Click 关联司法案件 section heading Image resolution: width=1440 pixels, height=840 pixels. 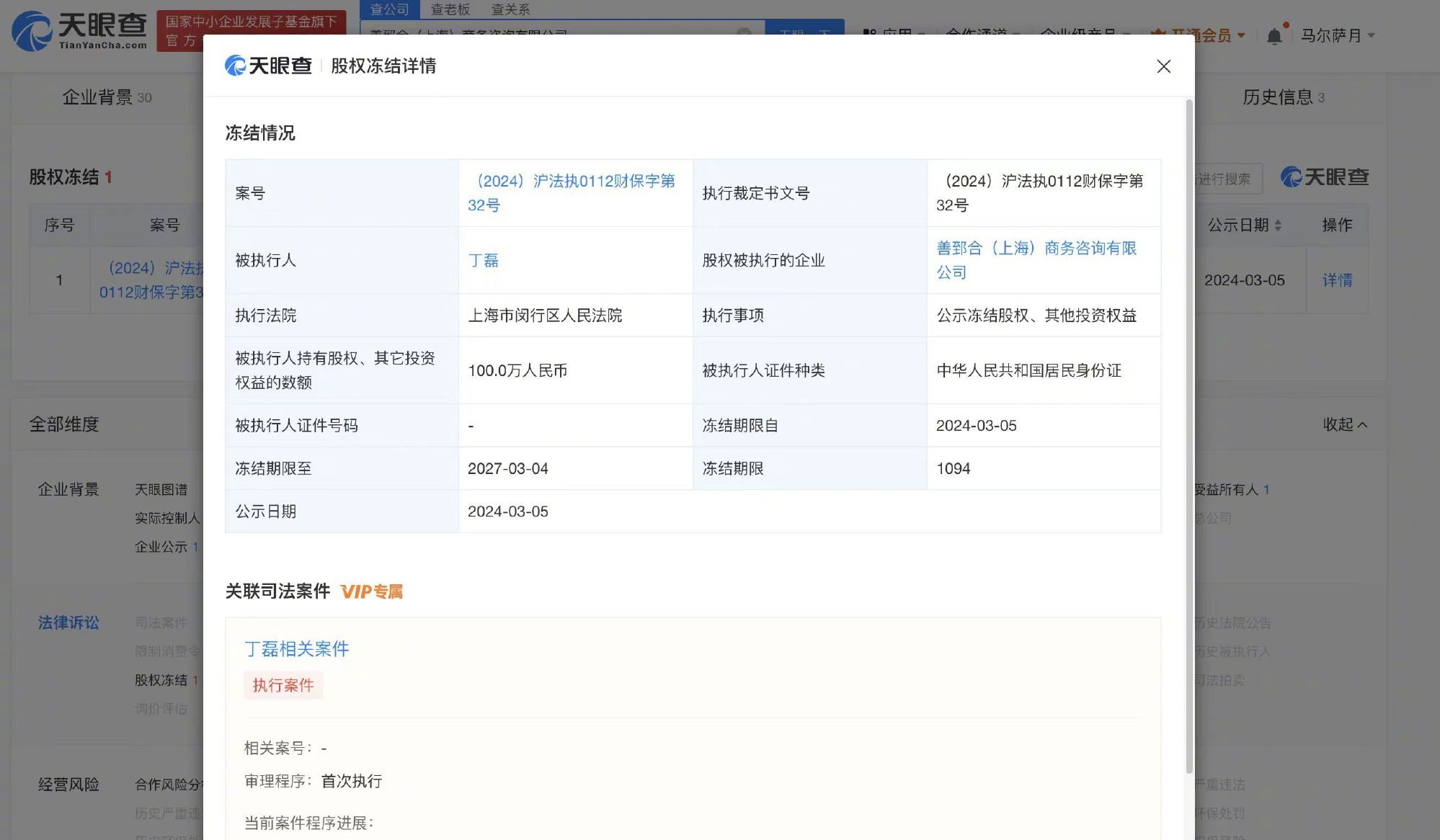pyautogui.click(x=277, y=591)
